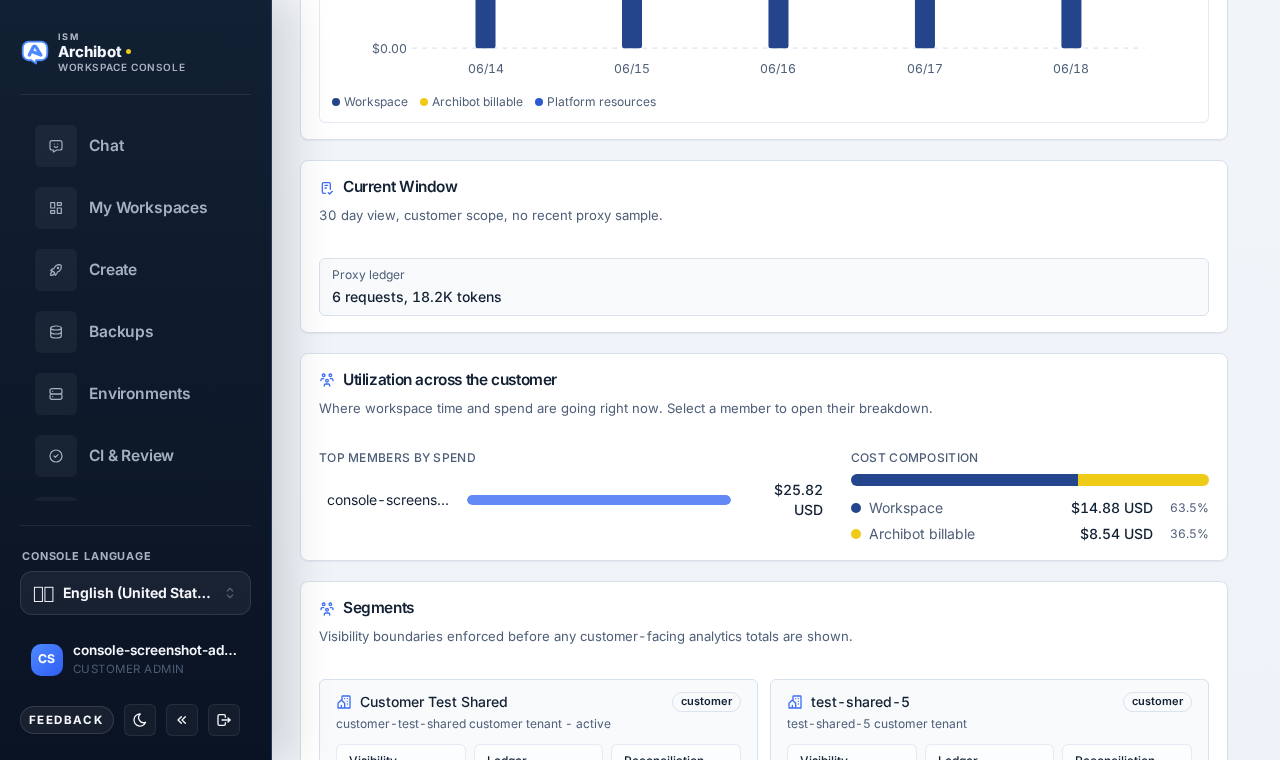Viewport: 1280px width, 760px height.
Task: Click the FEEDBACK button
Action: tap(66, 720)
